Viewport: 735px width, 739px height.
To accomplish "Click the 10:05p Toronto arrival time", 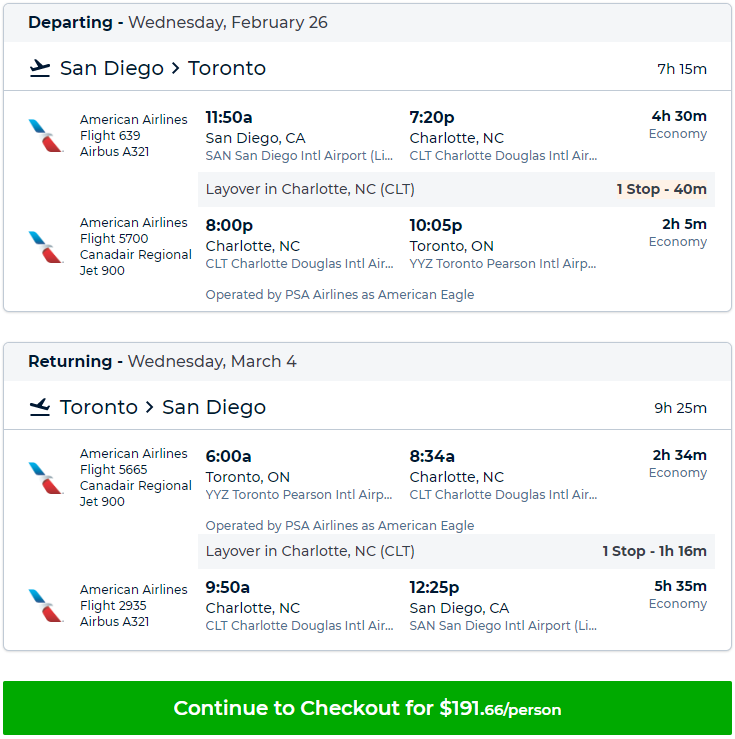I will tap(436, 225).
